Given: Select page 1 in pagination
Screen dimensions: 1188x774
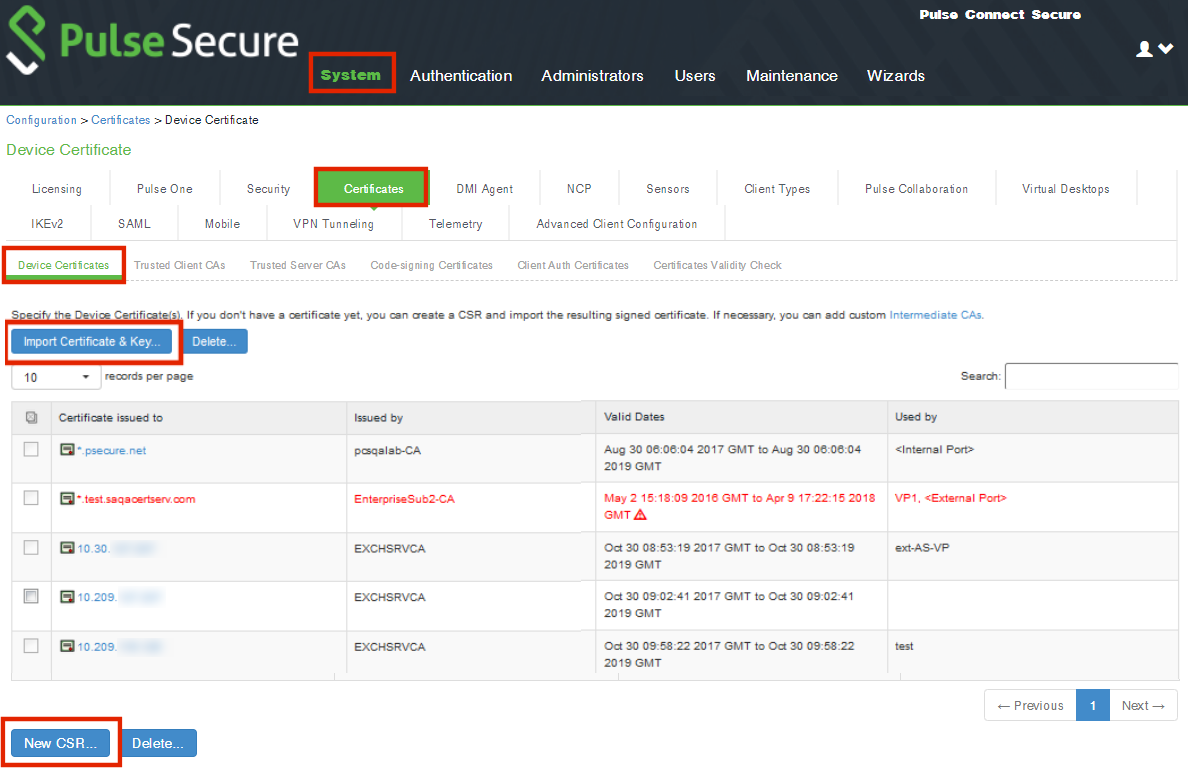Looking at the screenshot, I should (x=1093, y=705).
